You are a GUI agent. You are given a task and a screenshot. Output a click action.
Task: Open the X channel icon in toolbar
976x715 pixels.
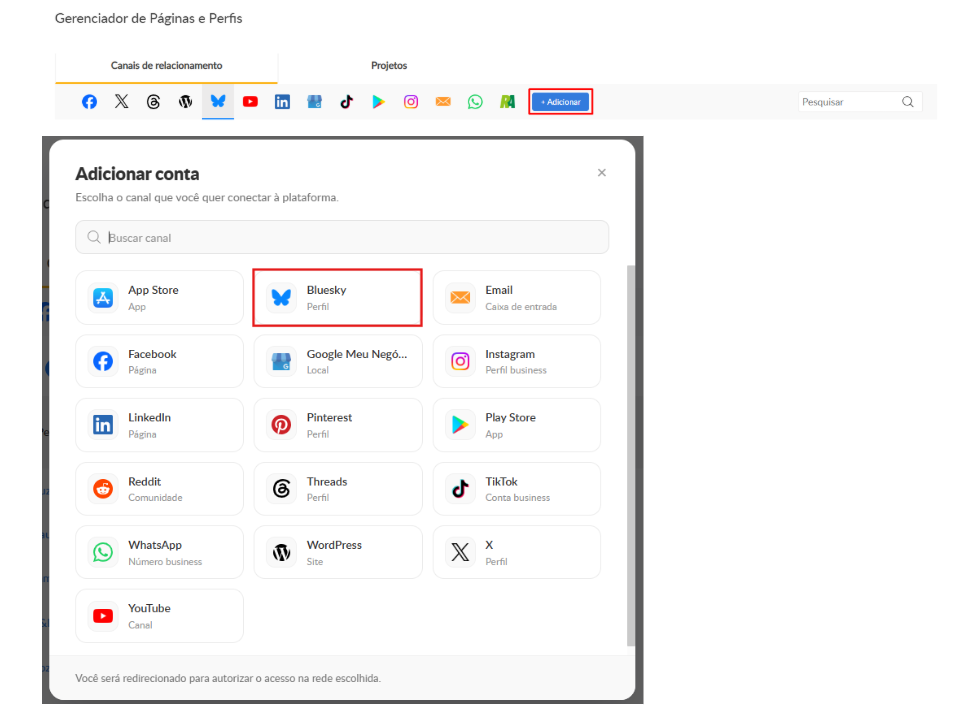[121, 101]
